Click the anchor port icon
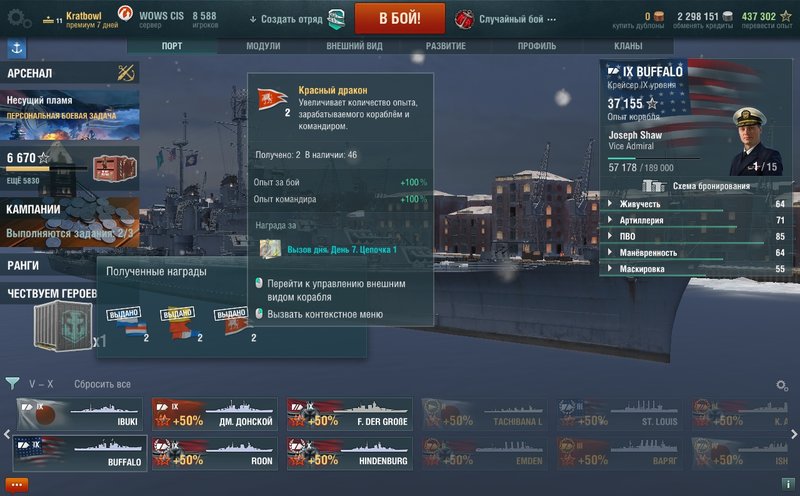 click(16, 48)
